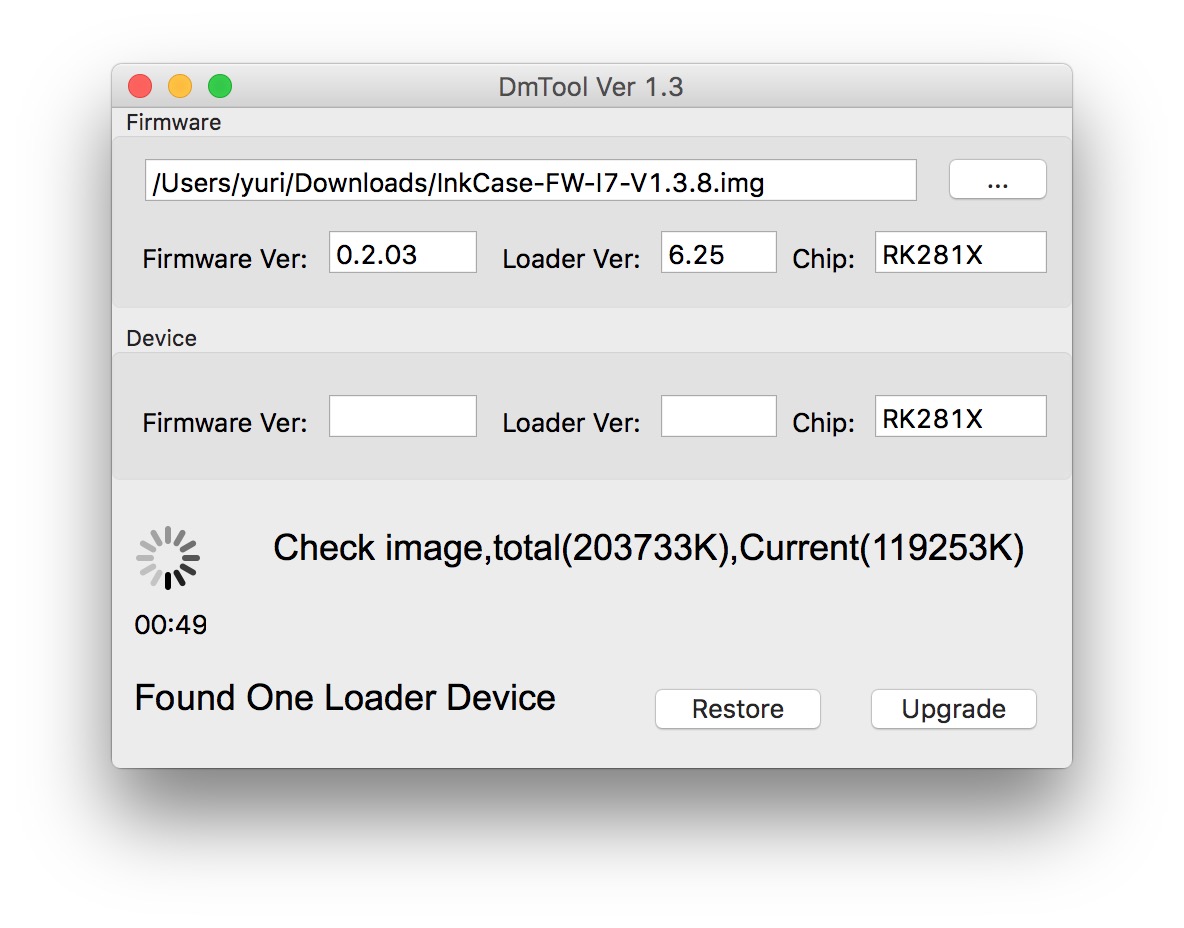Image resolution: width=1184 pixels, height=928 pixels.
Task: Minimize the window with the yellow button
Action: tap(180, 87)
